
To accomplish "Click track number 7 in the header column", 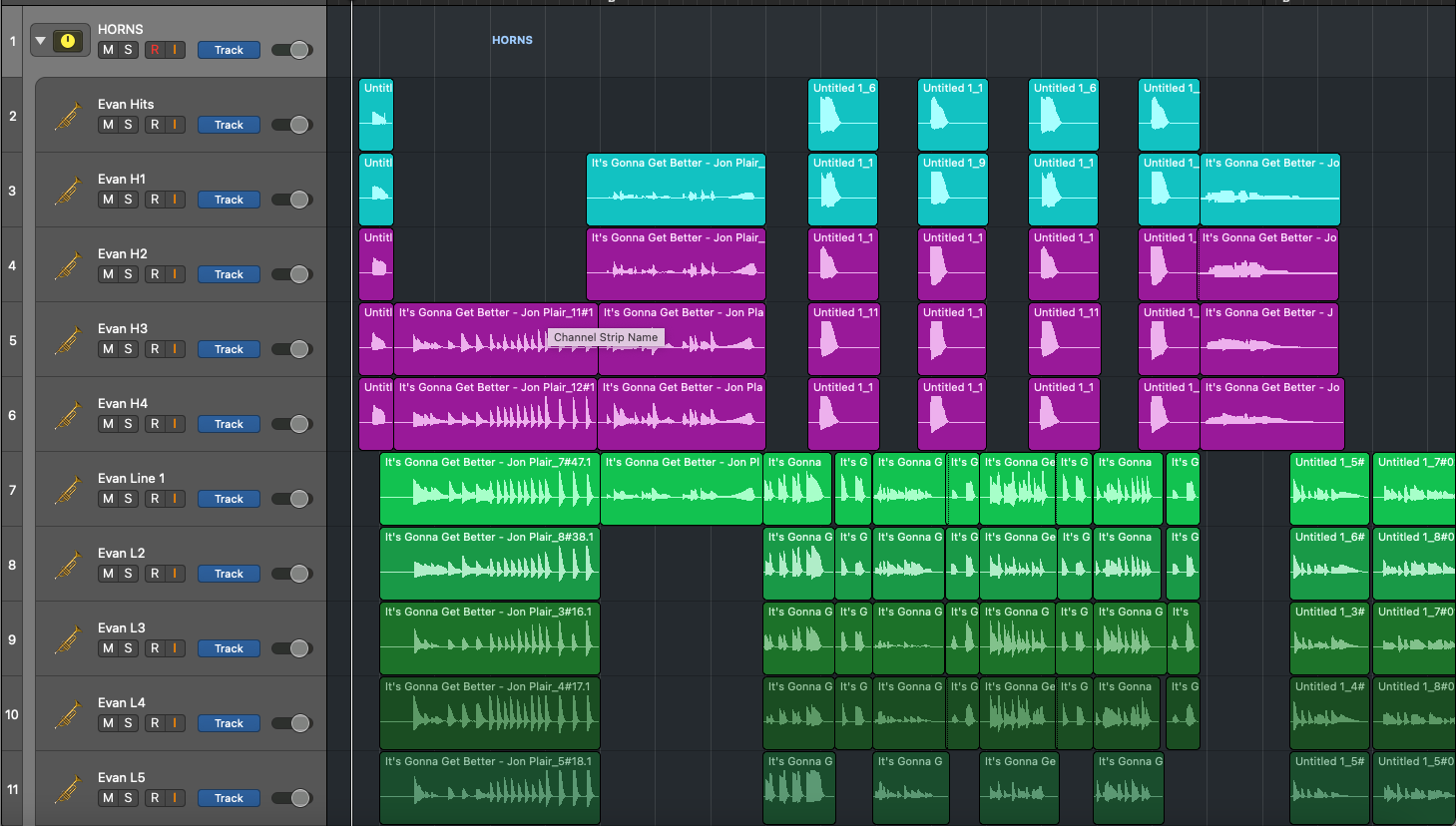I will 12,489.
